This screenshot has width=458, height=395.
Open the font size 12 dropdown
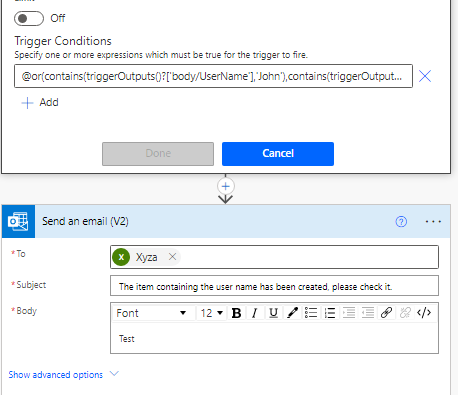(211, 313)
